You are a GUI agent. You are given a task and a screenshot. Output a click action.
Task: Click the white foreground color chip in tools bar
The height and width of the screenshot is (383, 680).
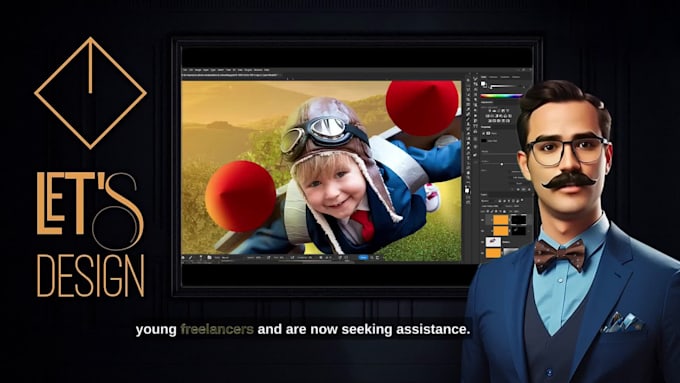coord(467,189)
